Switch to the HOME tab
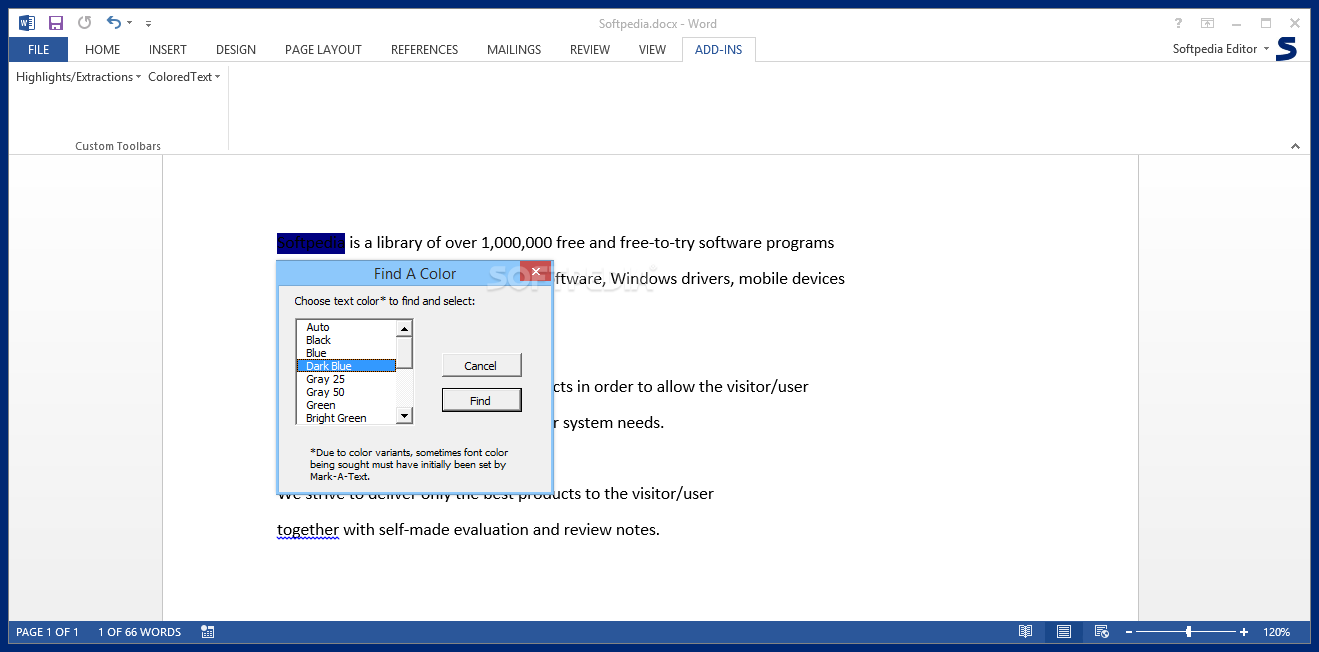1319x652 pixels. [x=102, y=49]
